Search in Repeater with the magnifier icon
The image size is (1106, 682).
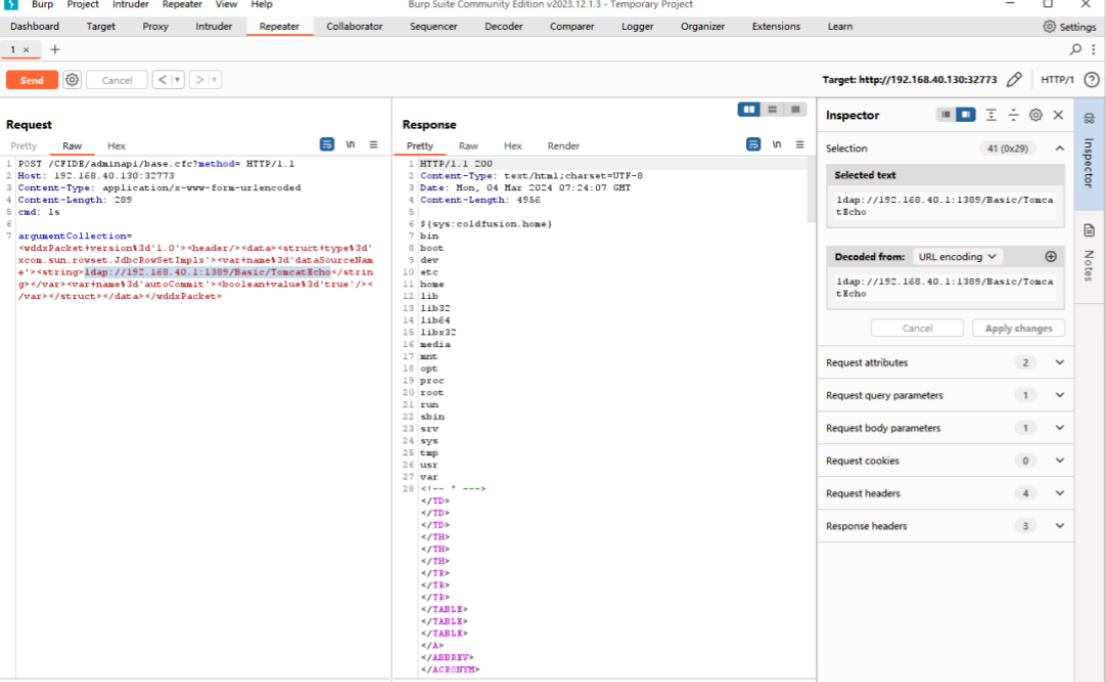(x=1075, y=49)
